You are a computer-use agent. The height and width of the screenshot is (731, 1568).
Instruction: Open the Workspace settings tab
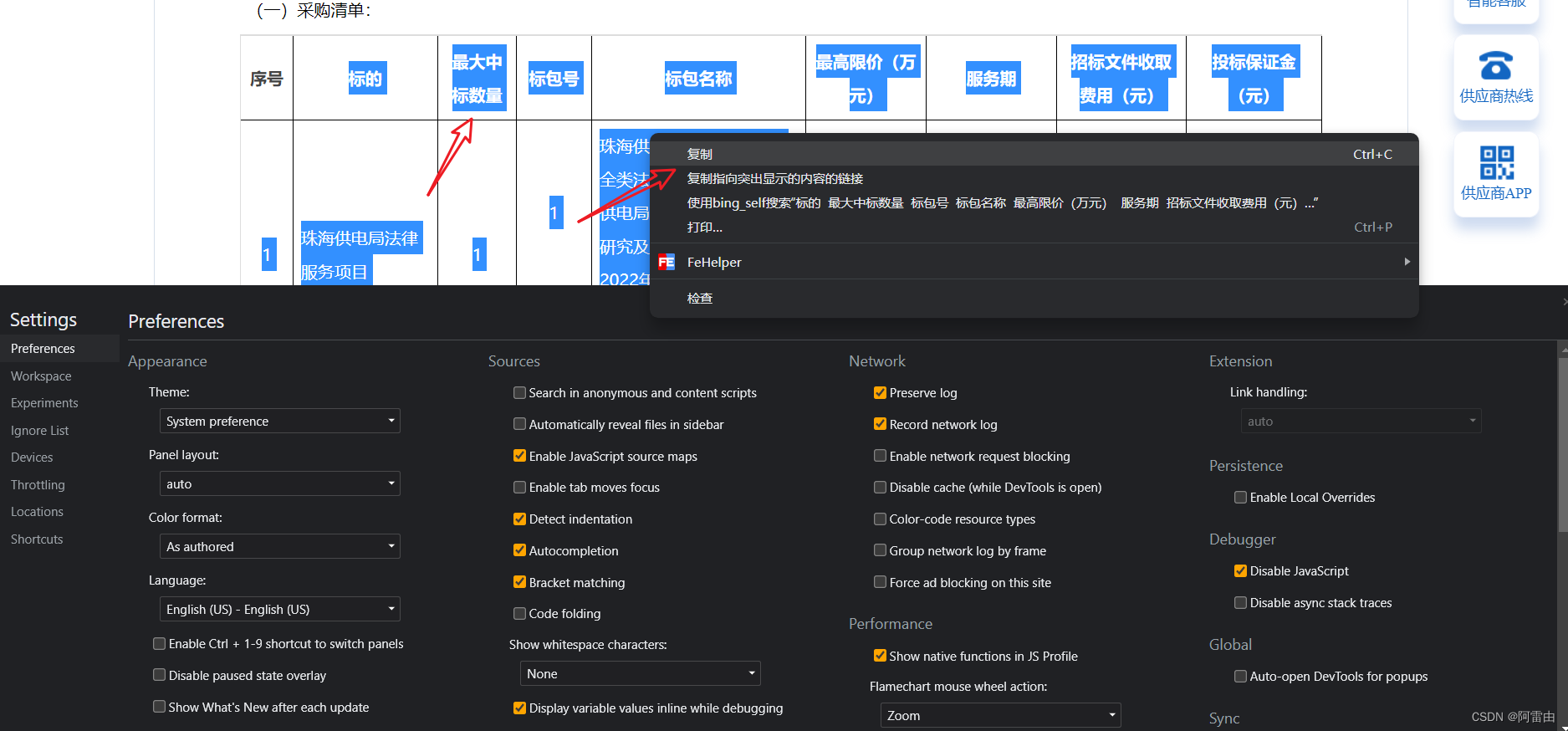point(59,376)
